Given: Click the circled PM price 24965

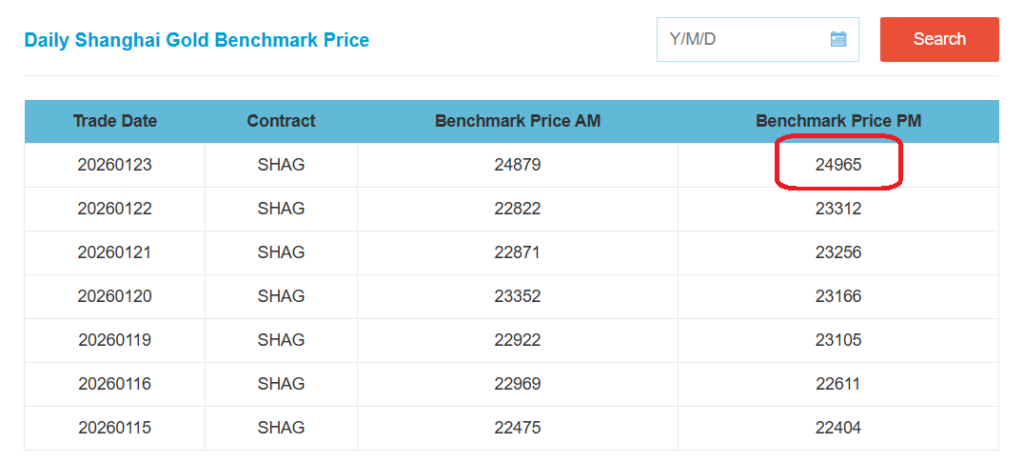Looking at the screenshot, I should (x=838, y=165).
